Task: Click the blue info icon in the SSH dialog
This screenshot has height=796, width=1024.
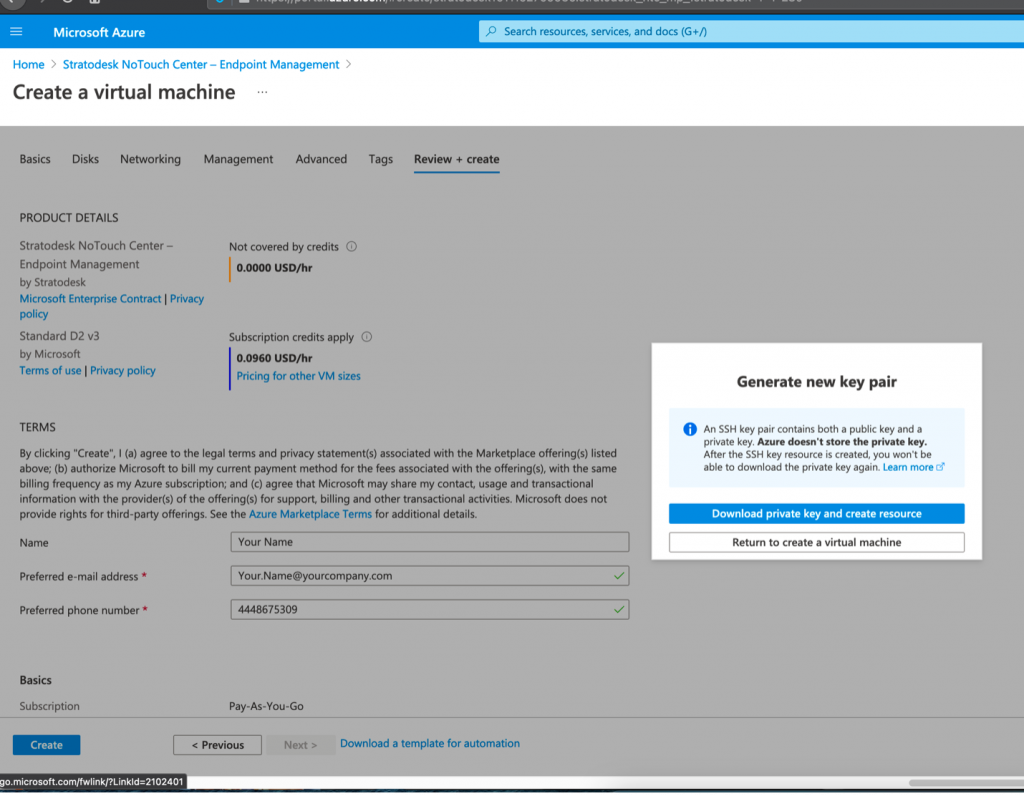Action: 689,429
